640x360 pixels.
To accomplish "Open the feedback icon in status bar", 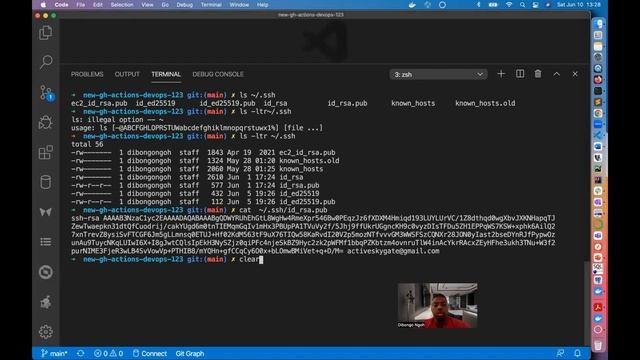I will pyautogui.click(x=560, y=353).
